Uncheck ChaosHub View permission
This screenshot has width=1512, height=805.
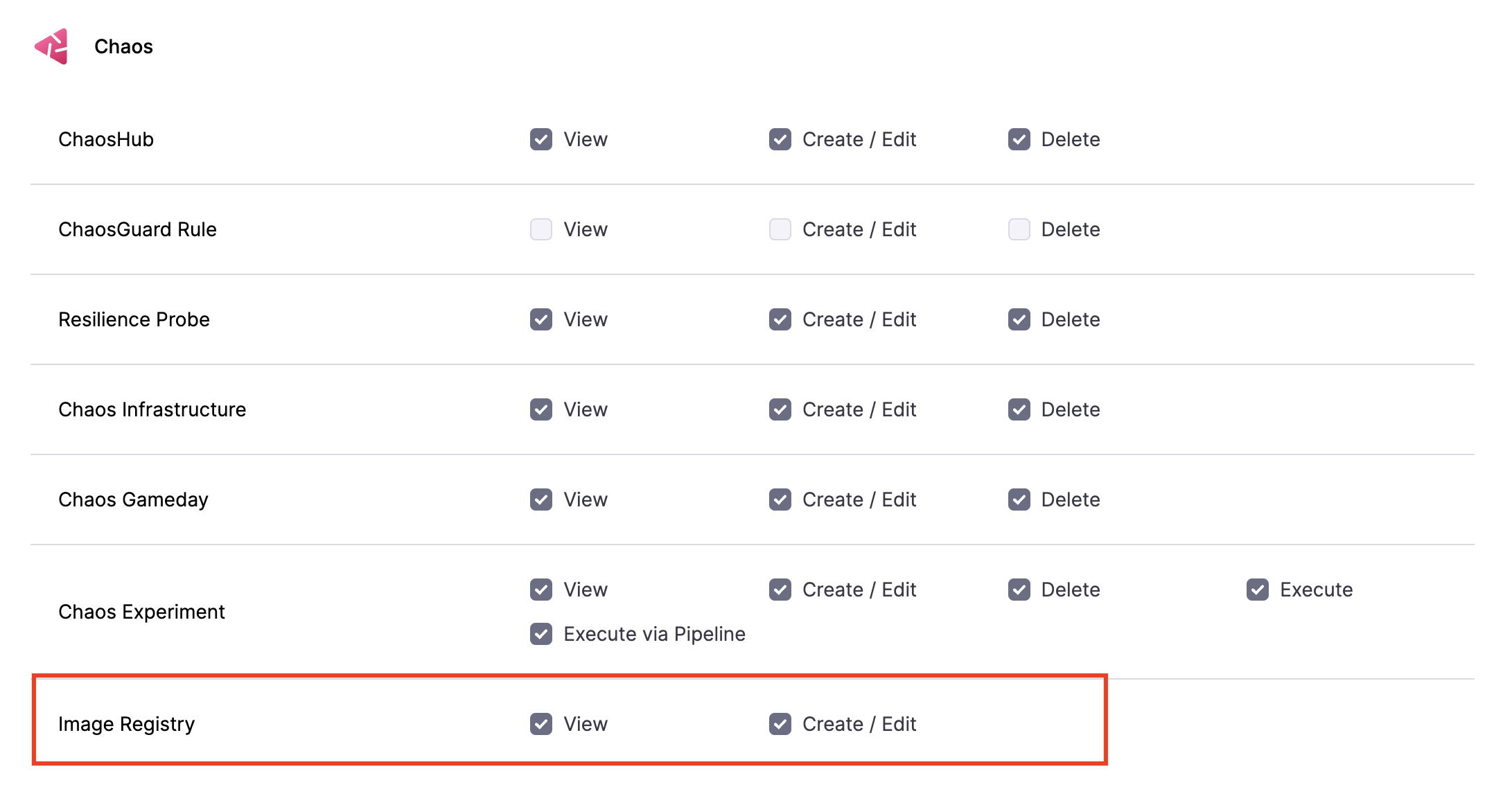click(541, 139)
